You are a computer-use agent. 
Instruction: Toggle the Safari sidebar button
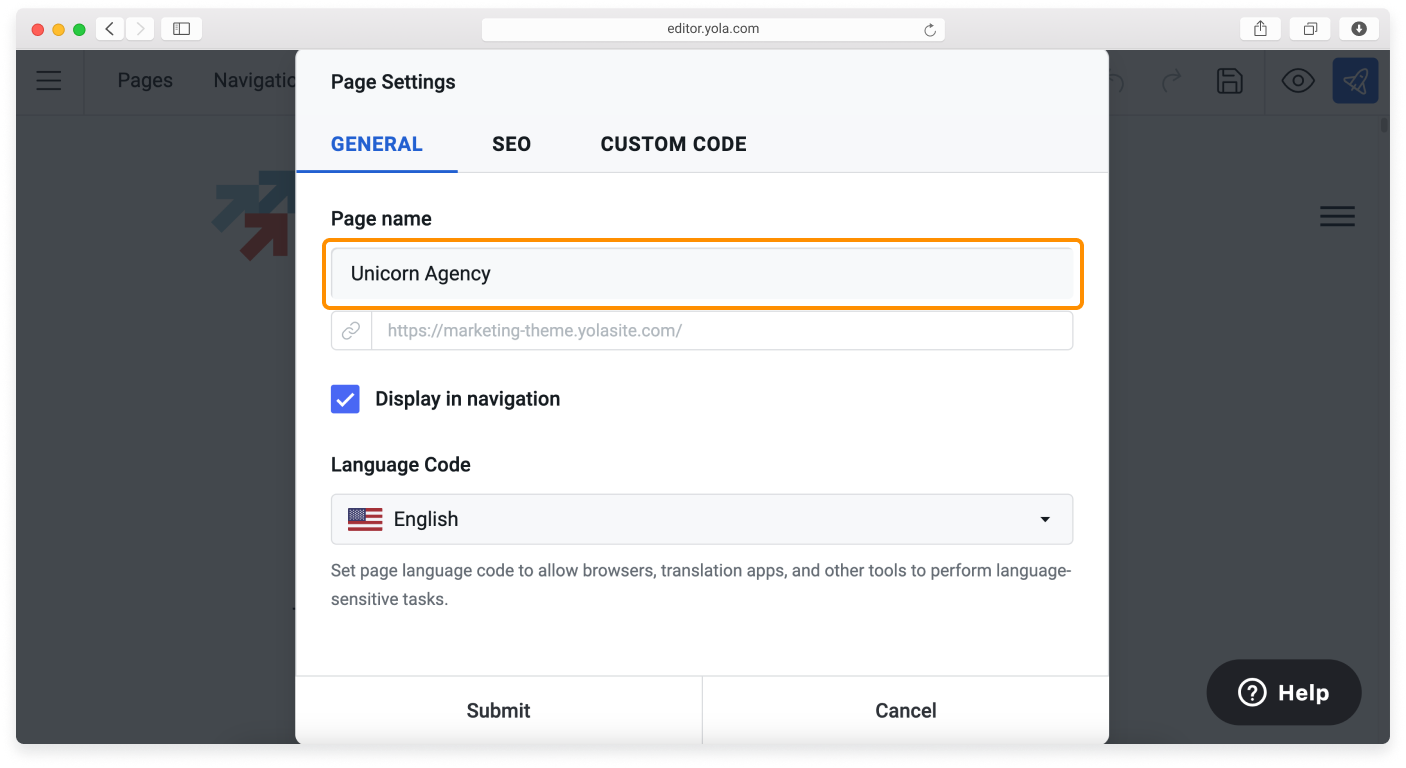[181, 29]
